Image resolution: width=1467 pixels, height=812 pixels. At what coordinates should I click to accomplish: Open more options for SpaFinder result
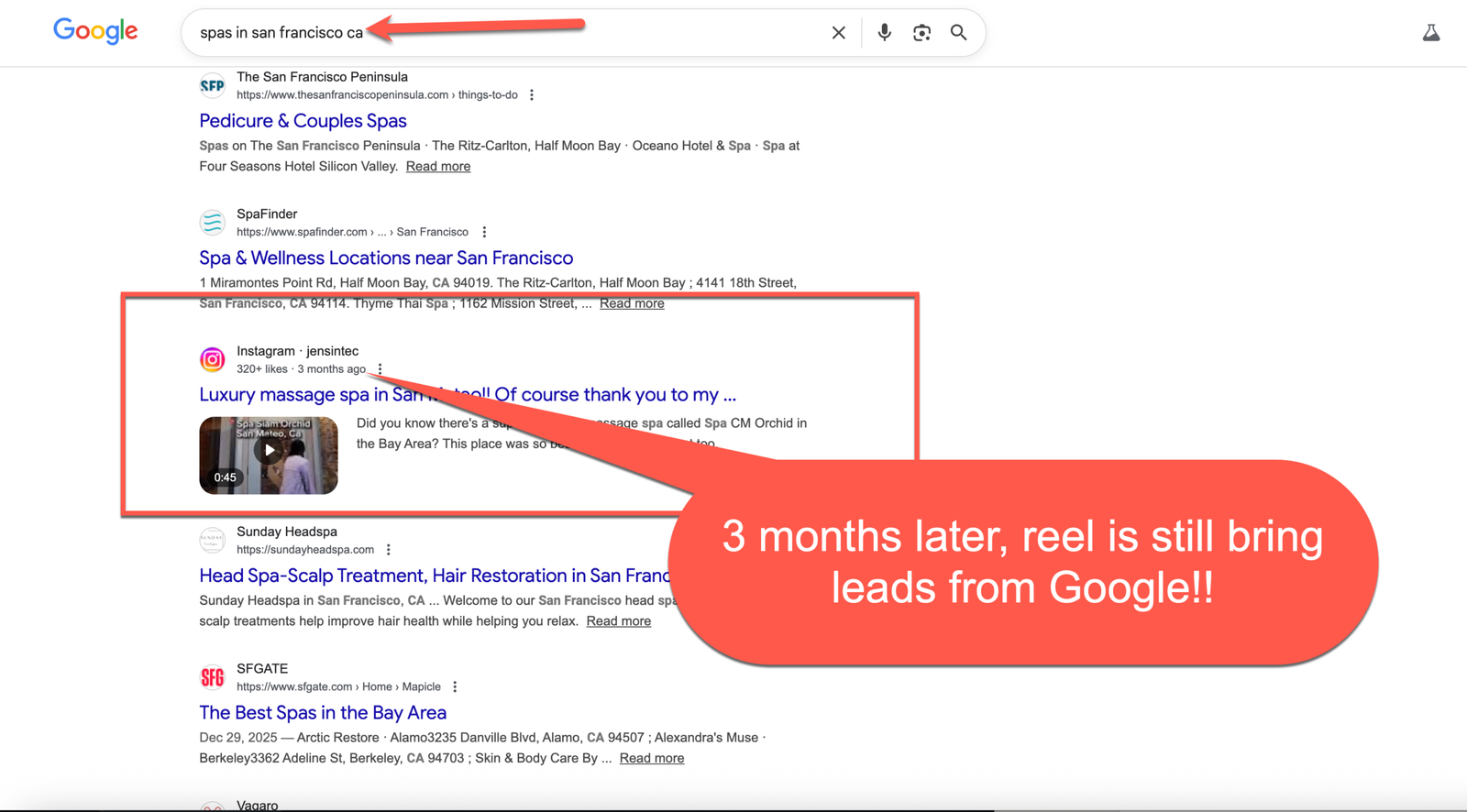coord(484,233)
